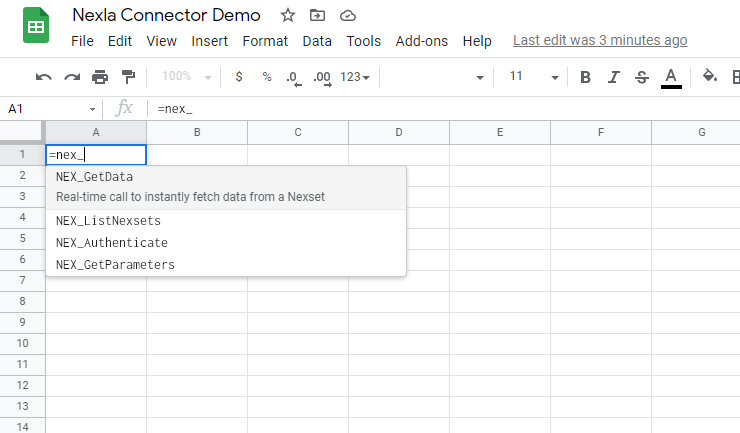
Task: Open the Add-ons menu
Action: click(421, 41)
